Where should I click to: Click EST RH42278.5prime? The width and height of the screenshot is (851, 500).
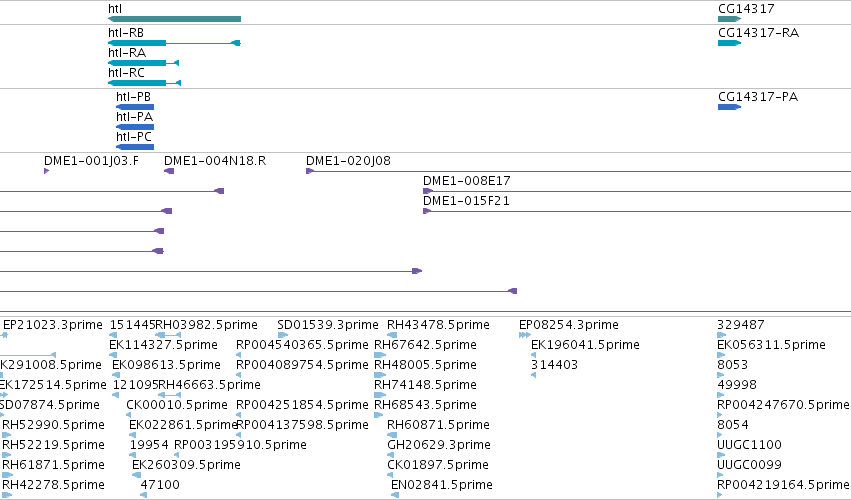coord(53,485)
